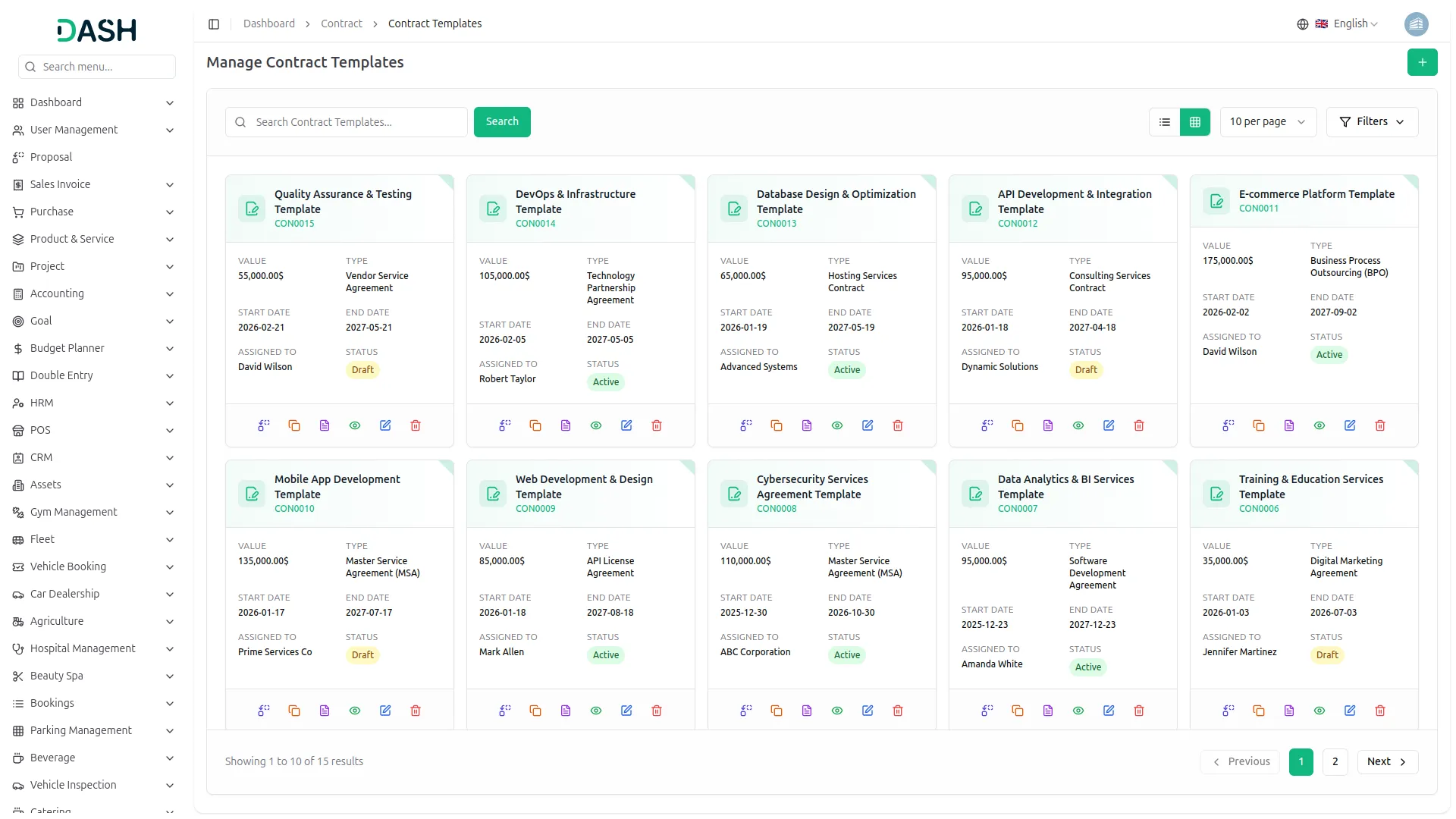Duplicate the Quality Assurance & Testing Template
1456x819 pixels.
tap(294, 425)
